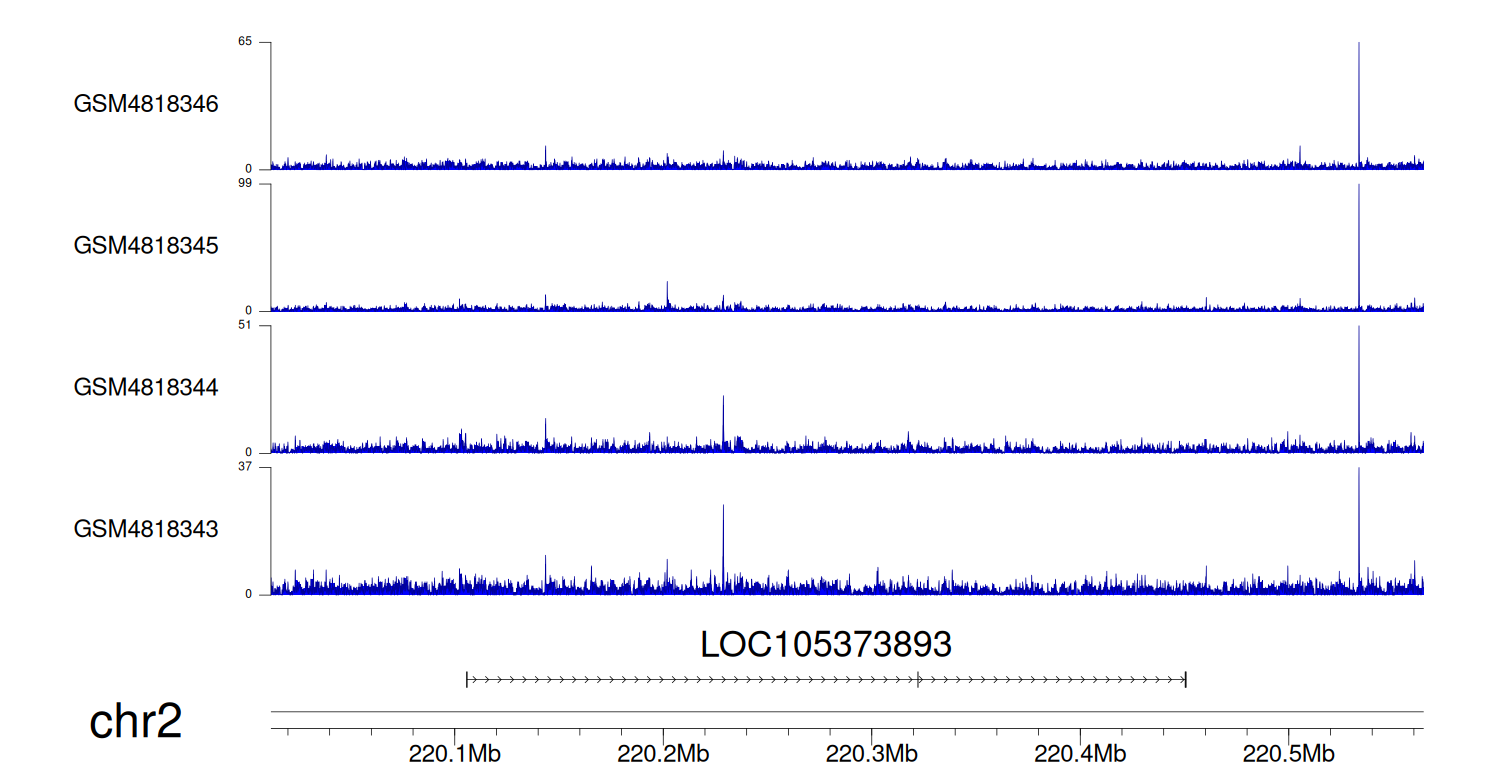The image size is (1500, 780).
Task: Click the right end marker of LOC105373893
Action: point(1185,680)
